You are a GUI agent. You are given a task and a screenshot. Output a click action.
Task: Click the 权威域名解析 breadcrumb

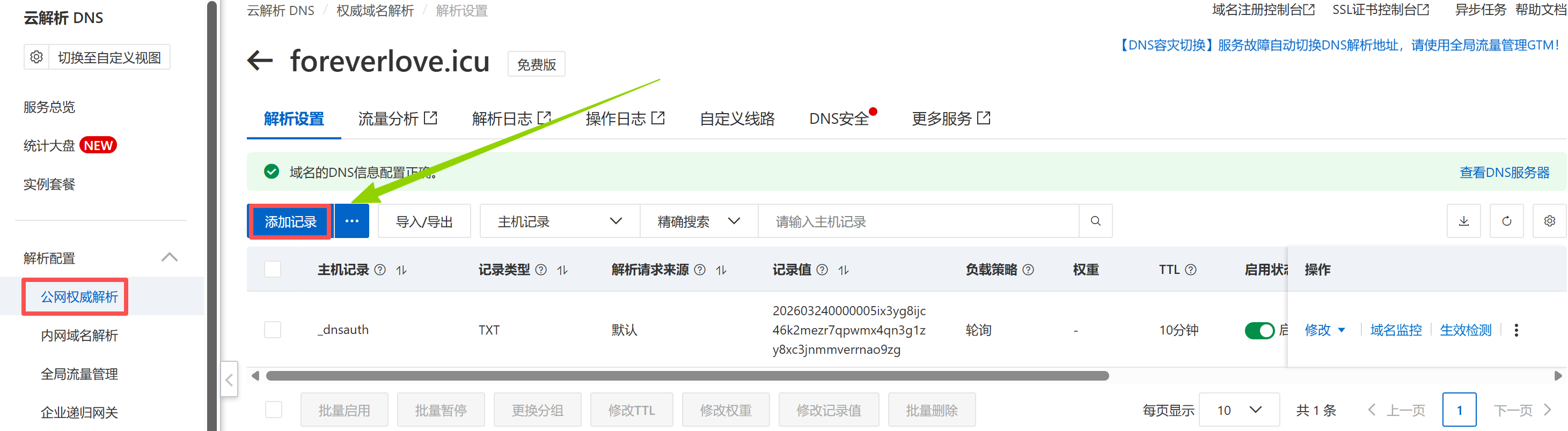375,10
